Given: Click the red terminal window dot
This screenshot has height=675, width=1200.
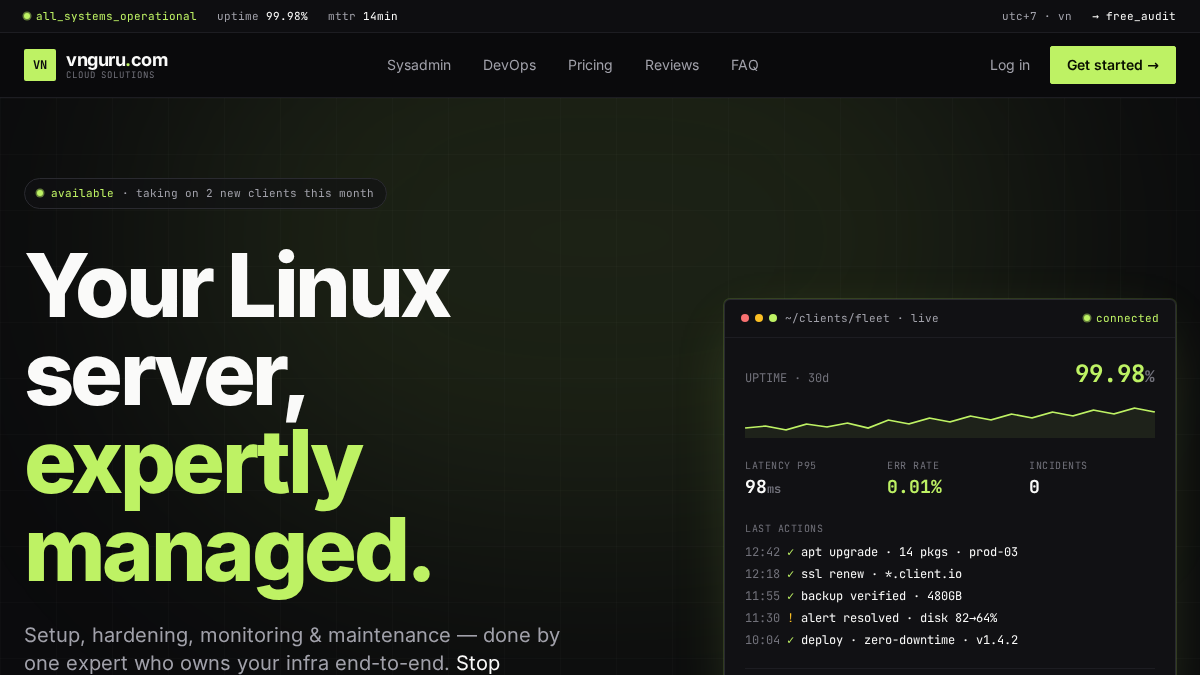Looking at the screenshot, I should coord(745,318).
